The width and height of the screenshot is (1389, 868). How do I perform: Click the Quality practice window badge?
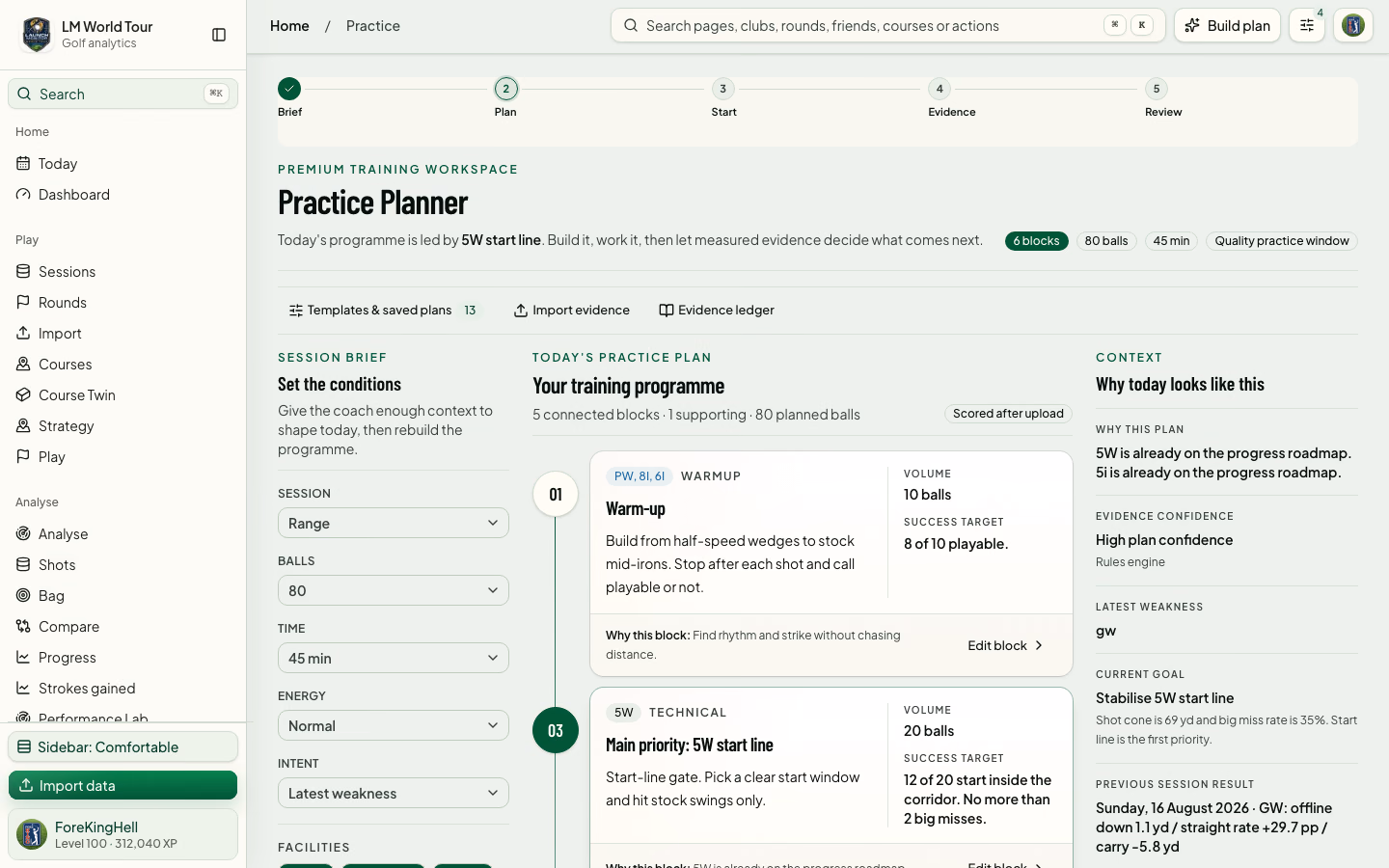point(1282,241)
